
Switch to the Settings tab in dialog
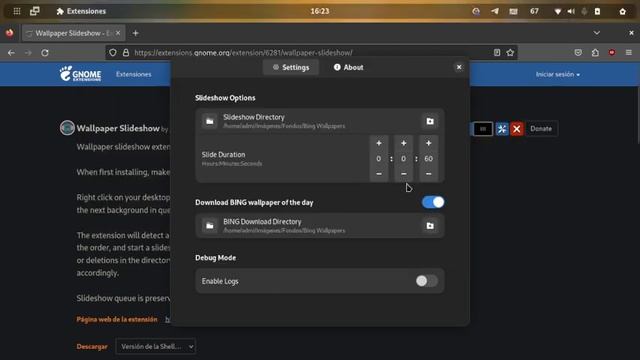pyautogui.click(x=291, y=67)
